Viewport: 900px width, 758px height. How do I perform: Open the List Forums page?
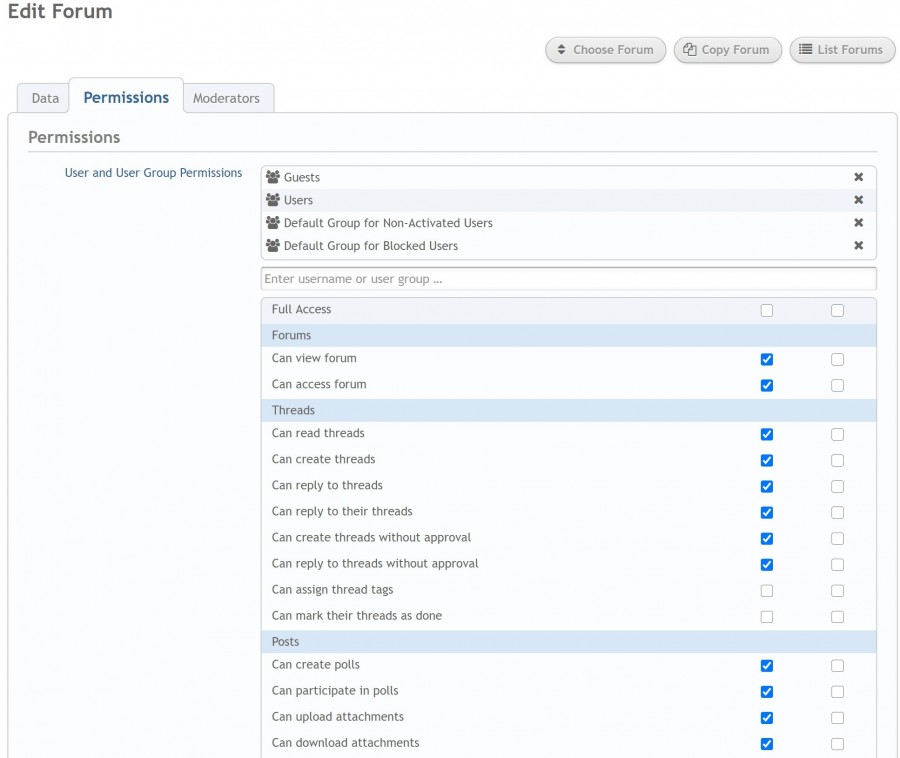coord(842,50)
